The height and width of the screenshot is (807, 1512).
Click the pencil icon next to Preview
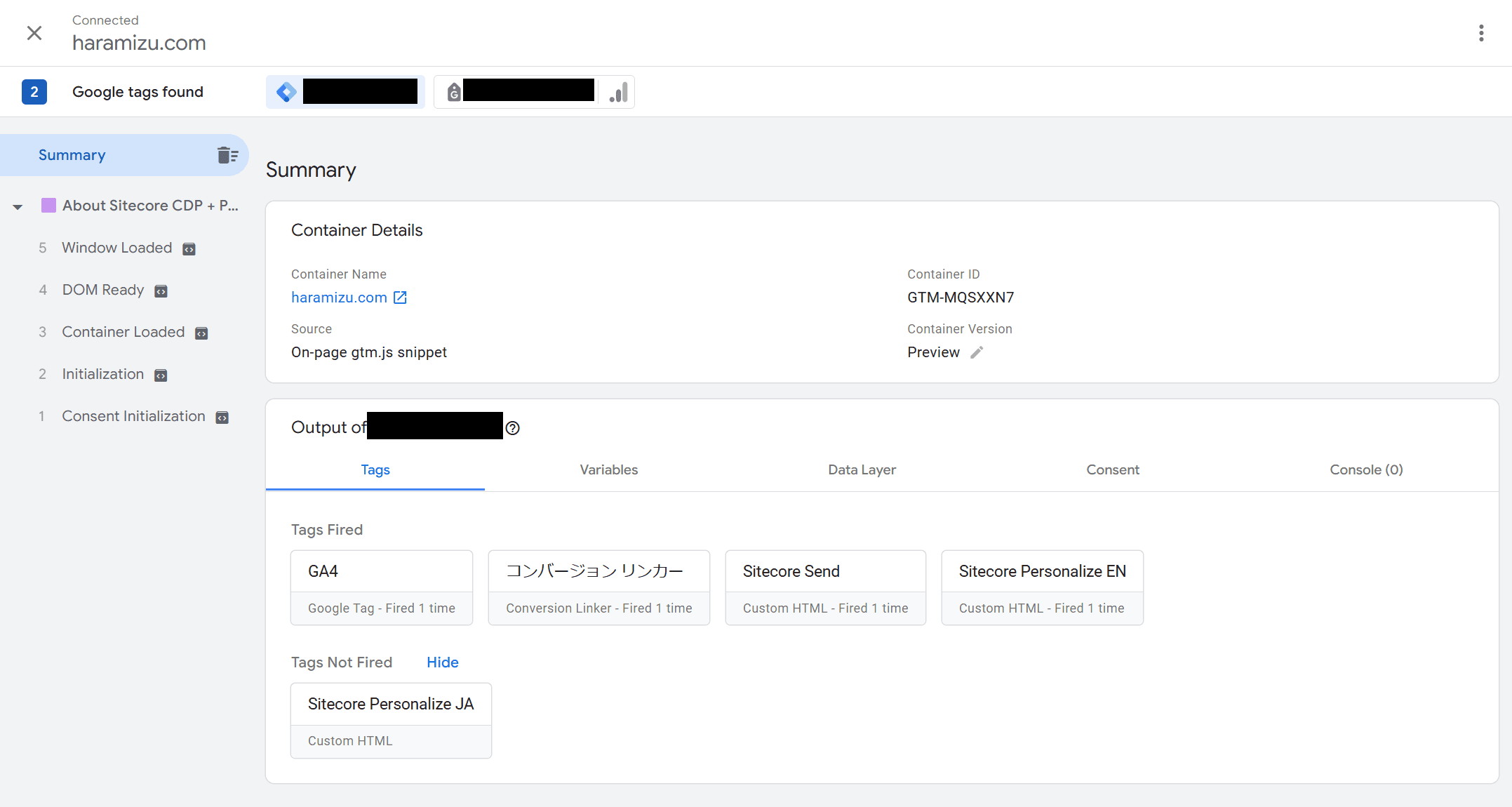pos(977,352)
